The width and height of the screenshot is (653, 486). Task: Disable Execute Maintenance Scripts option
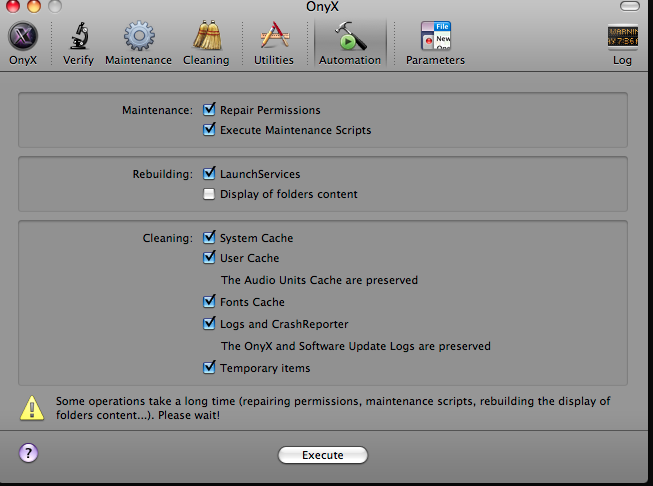[209, 130]
